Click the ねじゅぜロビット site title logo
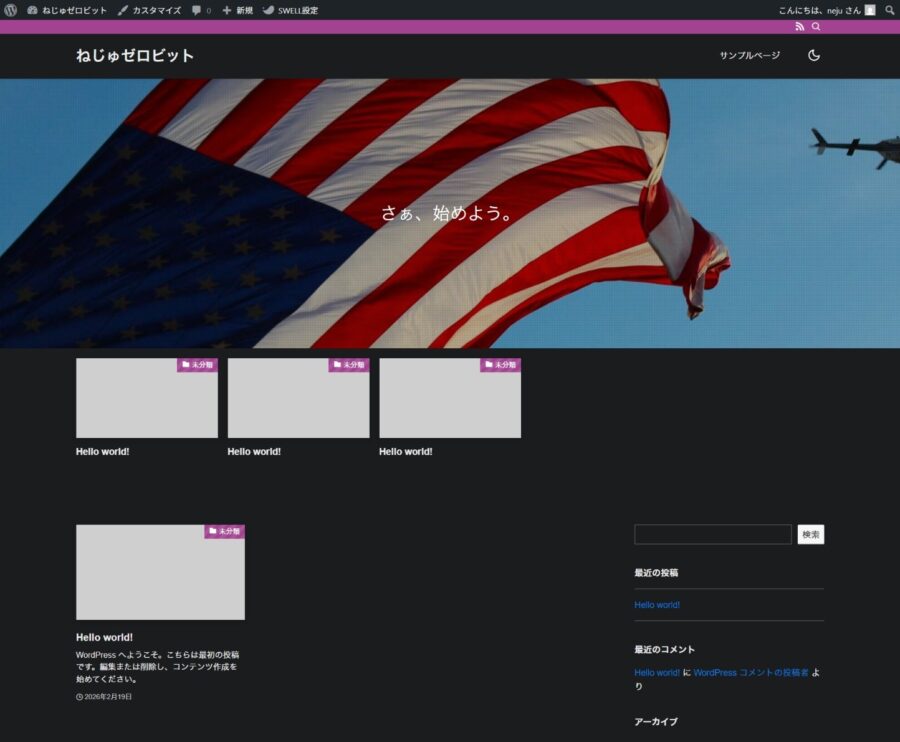900x742 pixels. pyautogui.click(x=135, y=56)
